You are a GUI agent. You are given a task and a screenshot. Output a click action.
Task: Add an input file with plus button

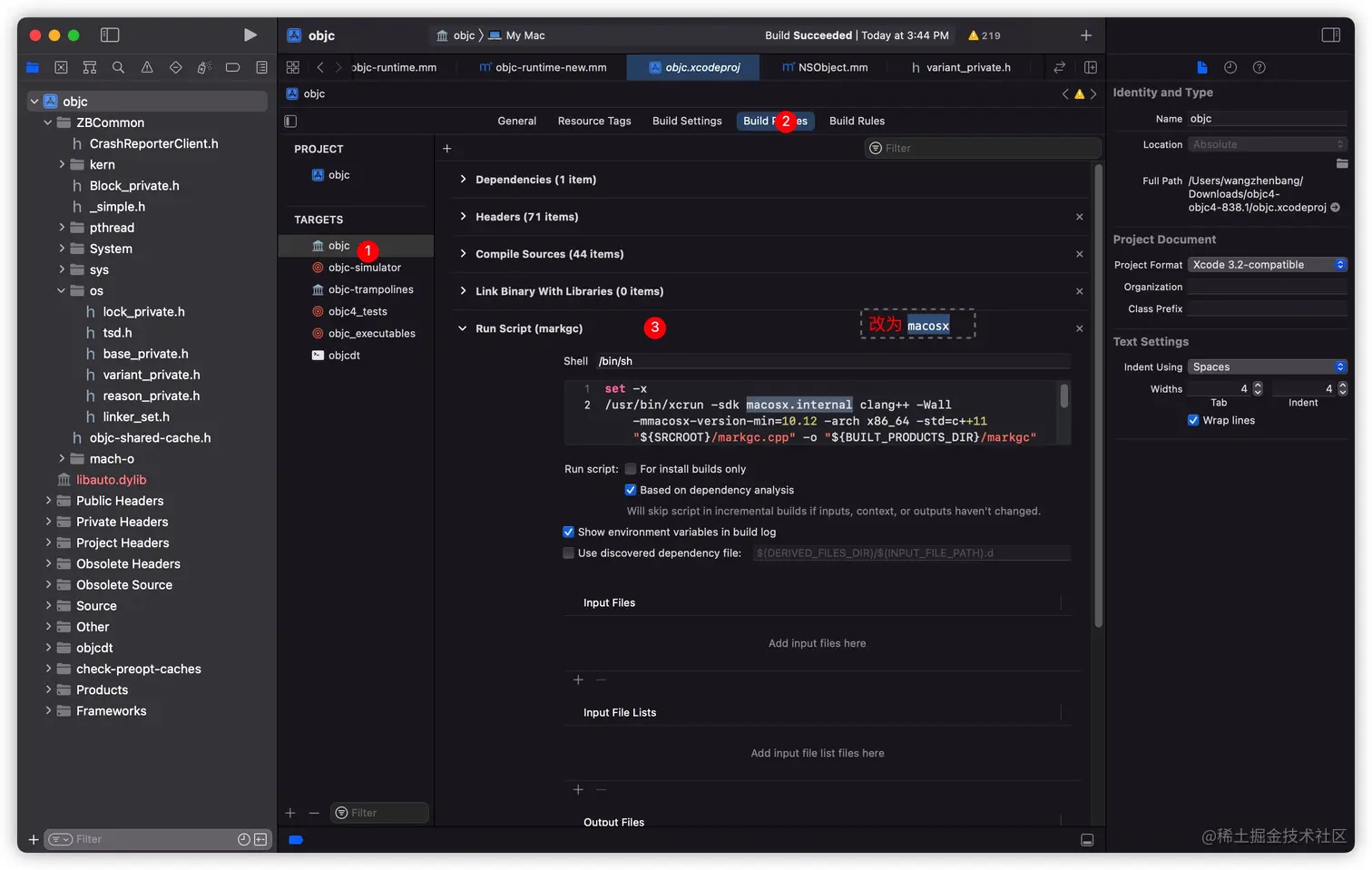click(x=578, y=679)
